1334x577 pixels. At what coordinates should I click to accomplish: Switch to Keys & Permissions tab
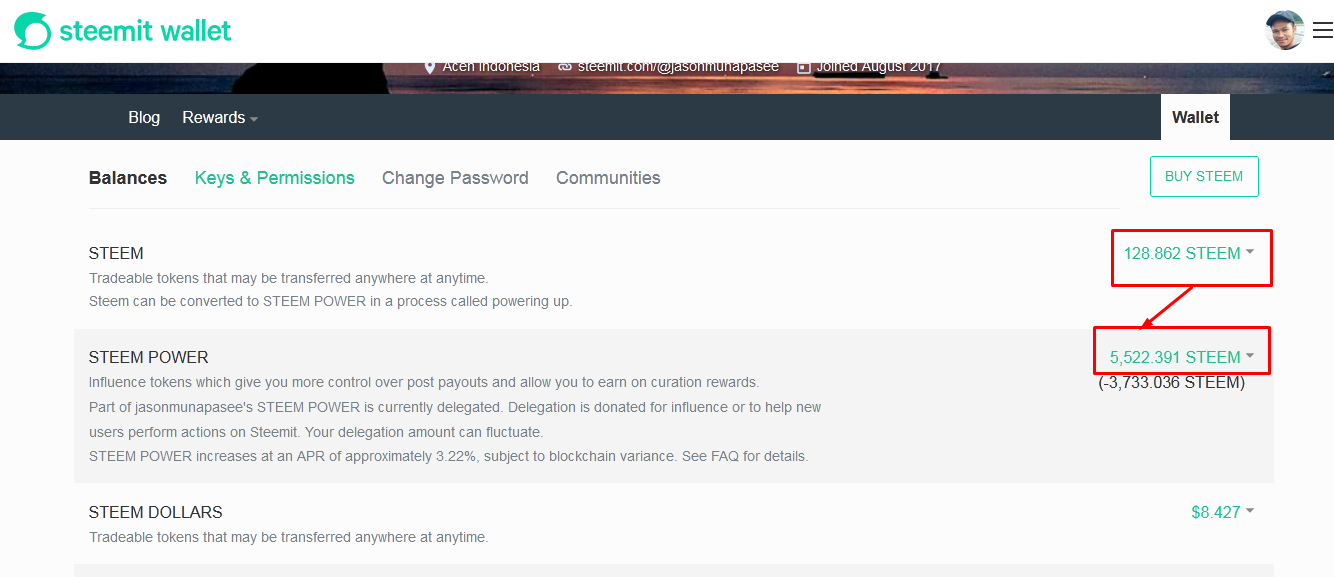click(275, 178)
